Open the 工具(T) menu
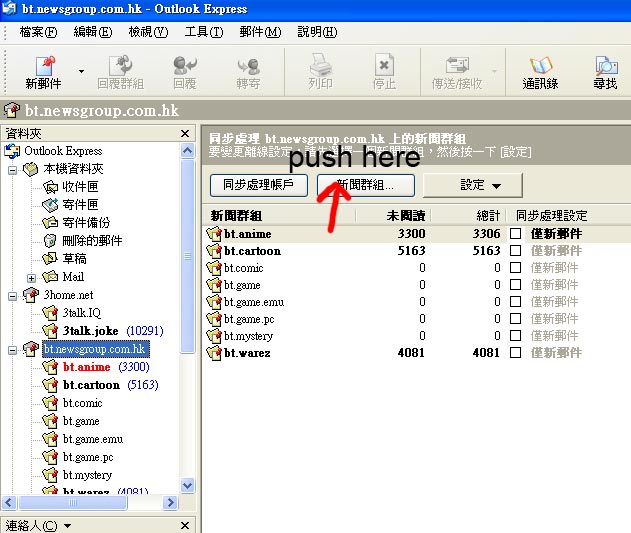This screenshot has width=631, height=533. point(204,31)
